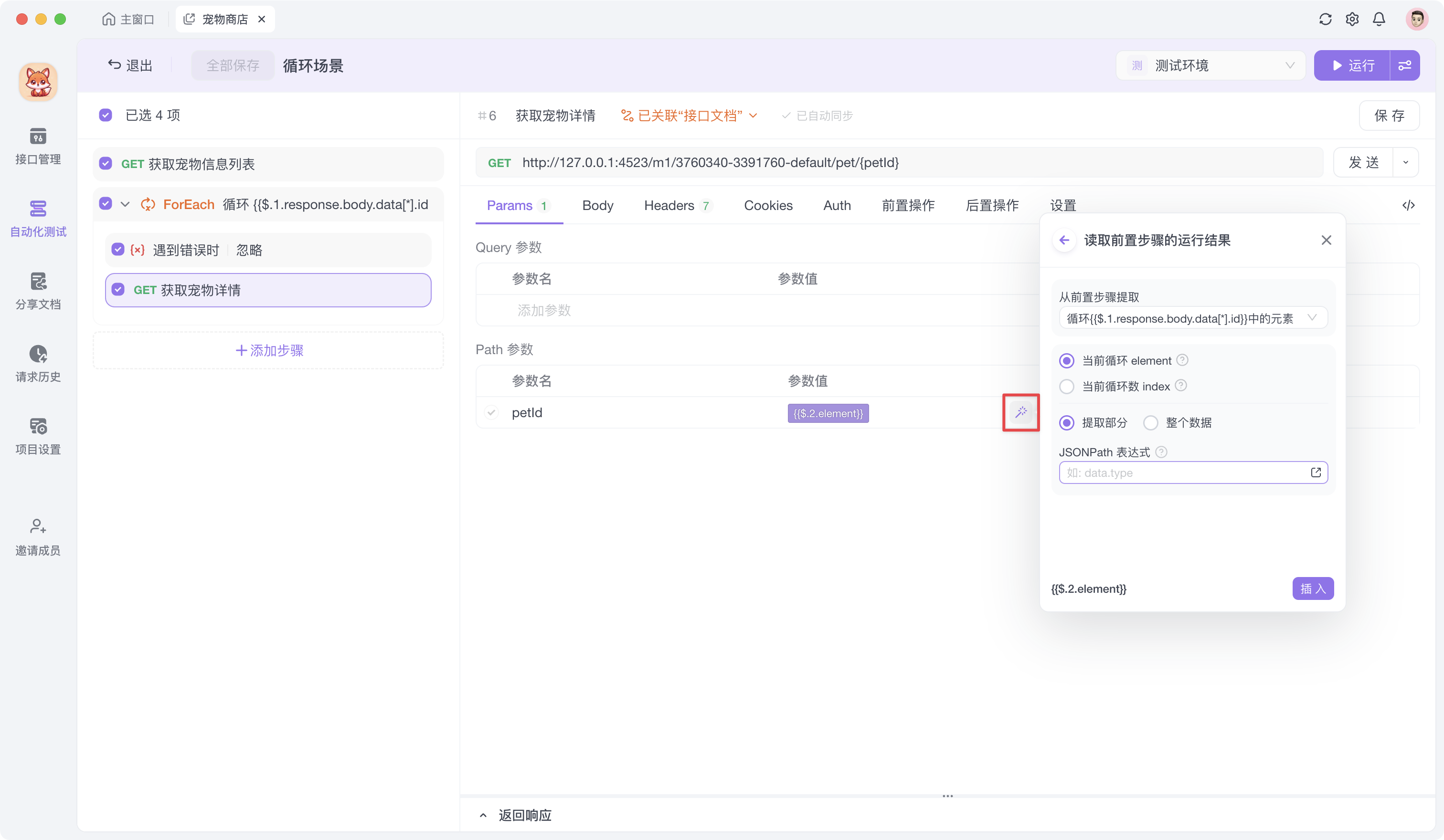
Task: Go back using popup arrow icon
Action: [1064, 240]
